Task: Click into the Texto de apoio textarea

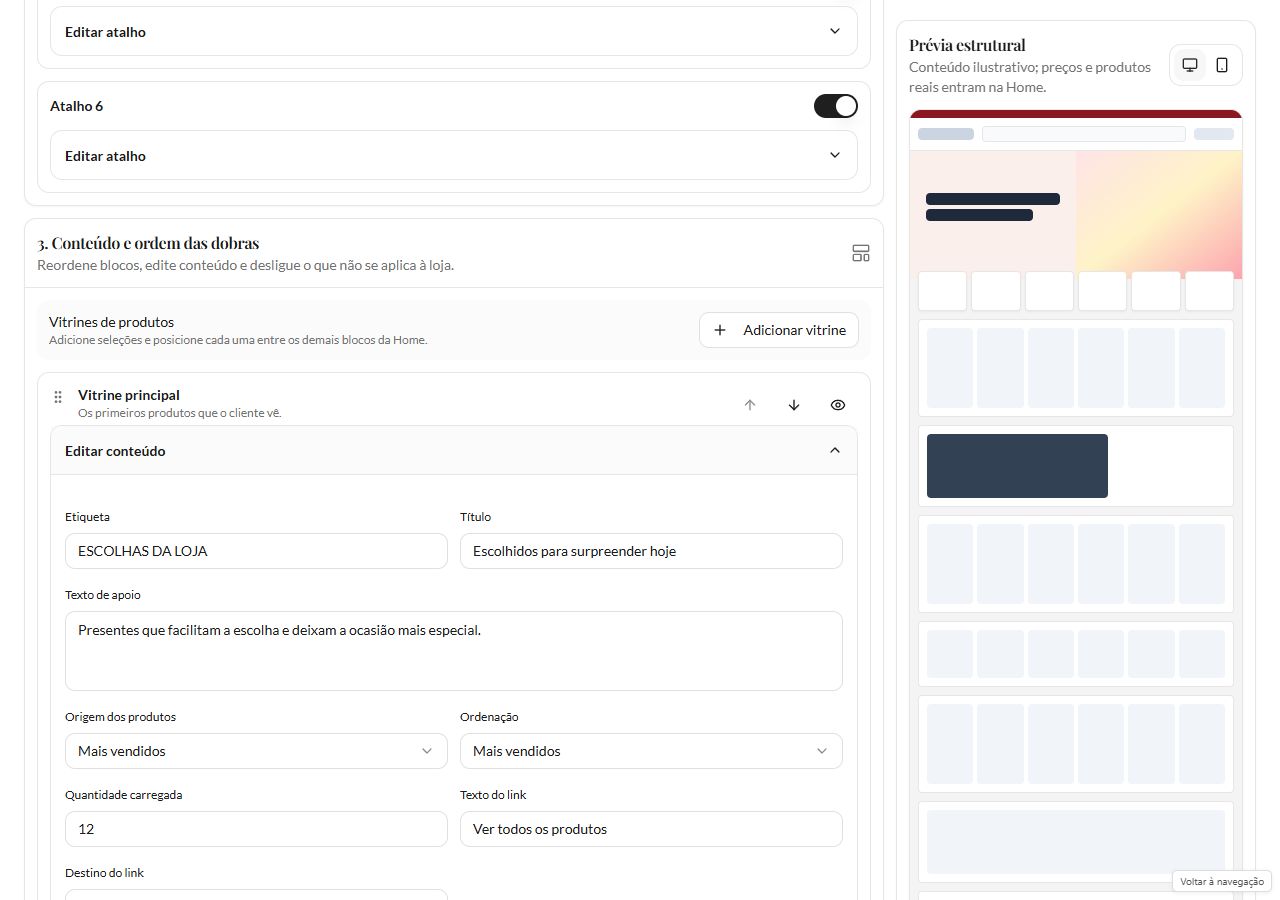Action: (454, 651)
